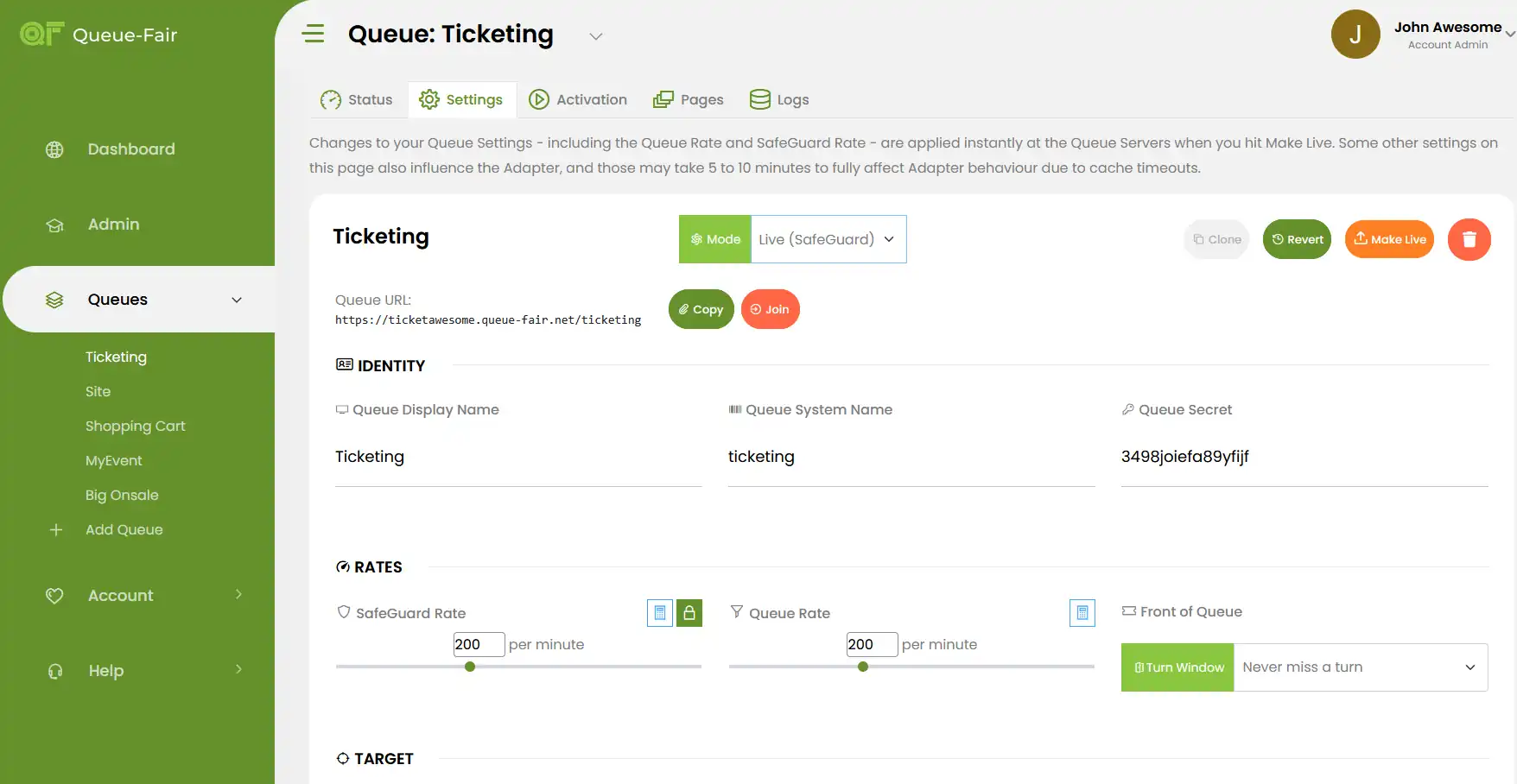
Task: Click the Admin graduation cap icon
Action: pyautogui.click(x=54, y=224)
